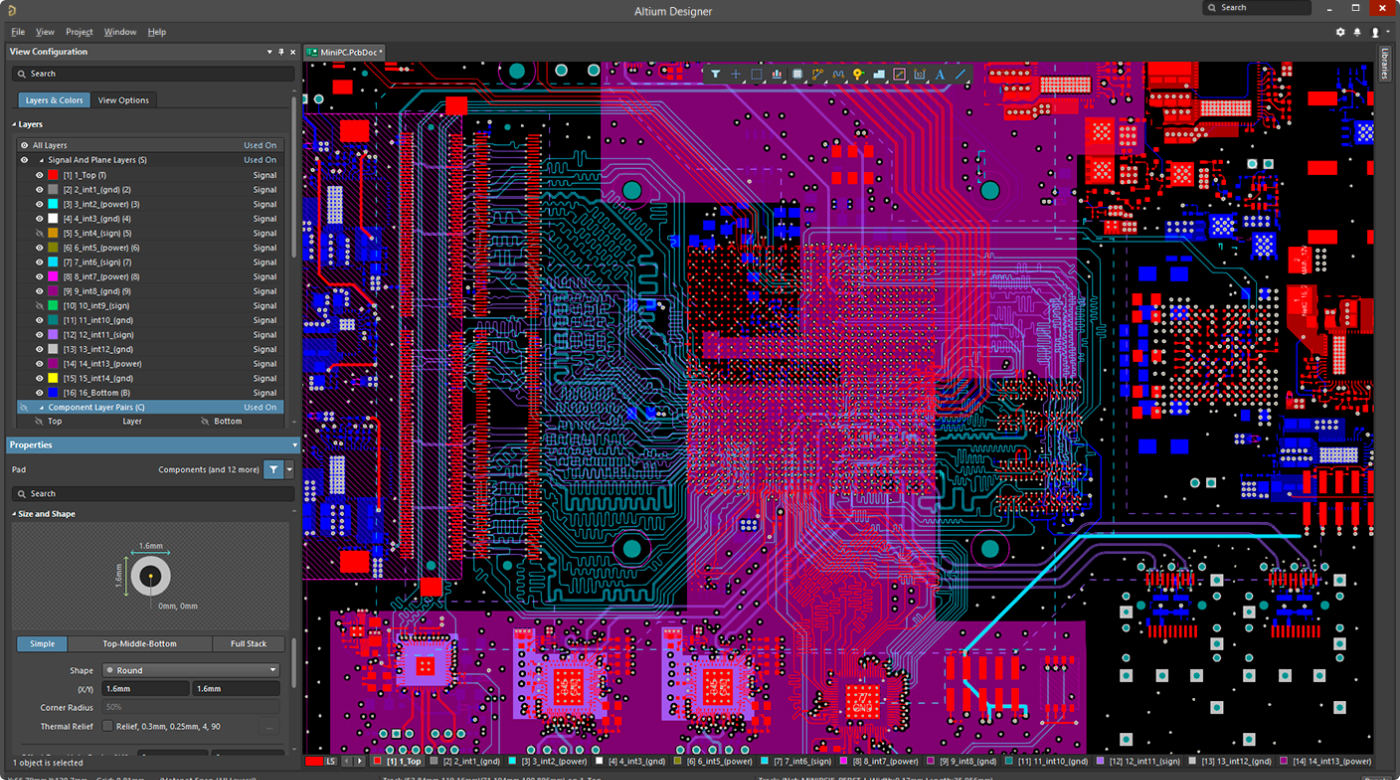Screen dimensions: 1400x780
Task: Choose the dashed rectangle selection tool
Action: [x=757, y=74]
